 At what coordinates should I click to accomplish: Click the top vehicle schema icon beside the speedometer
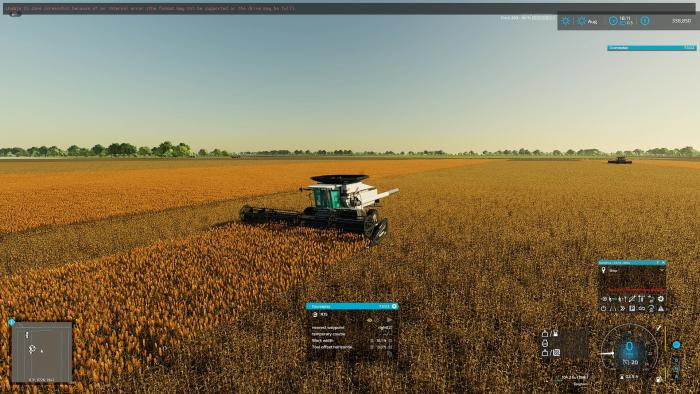click(545, 333)
